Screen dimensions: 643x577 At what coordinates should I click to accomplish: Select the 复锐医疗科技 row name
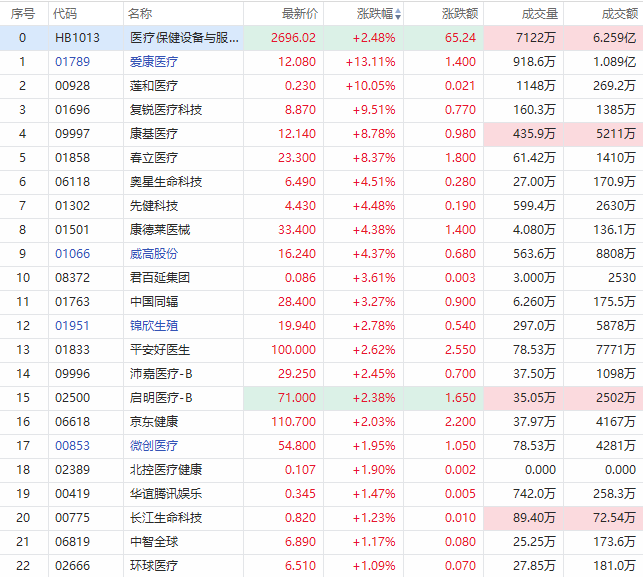pyautogui.click(x=166, y=110)
